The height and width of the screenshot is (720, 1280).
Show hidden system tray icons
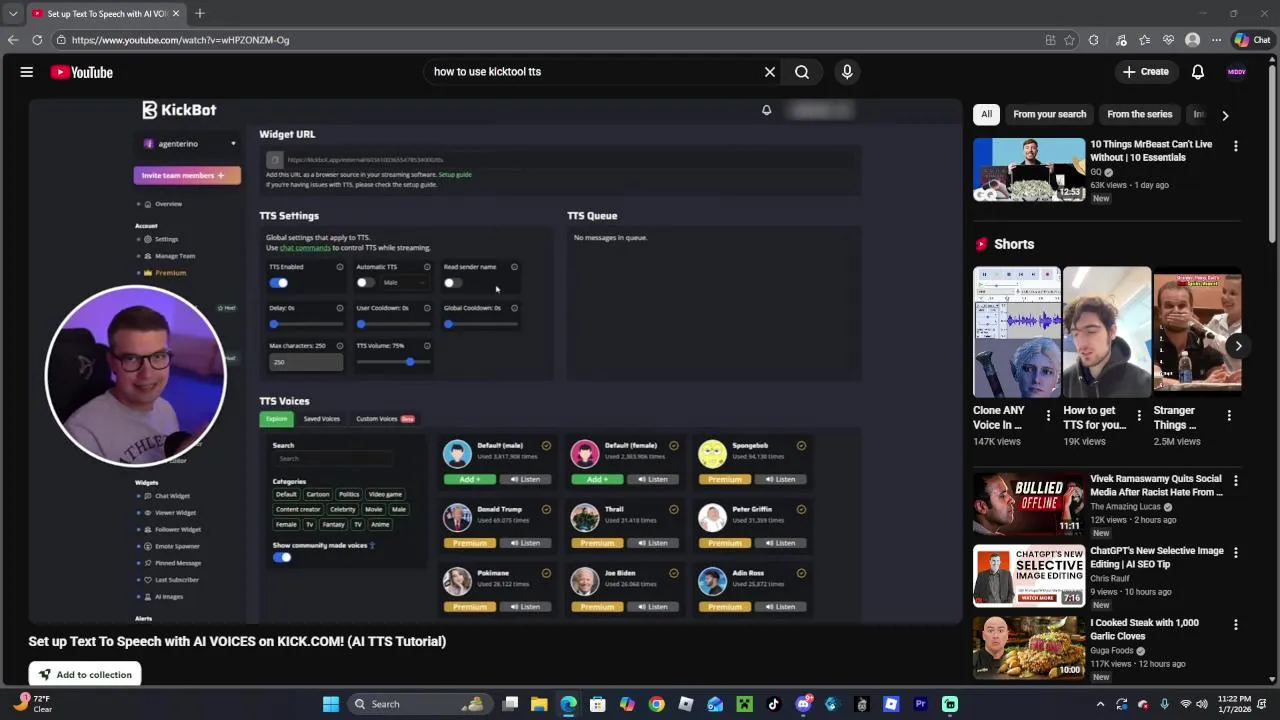tap(1100, 704)
